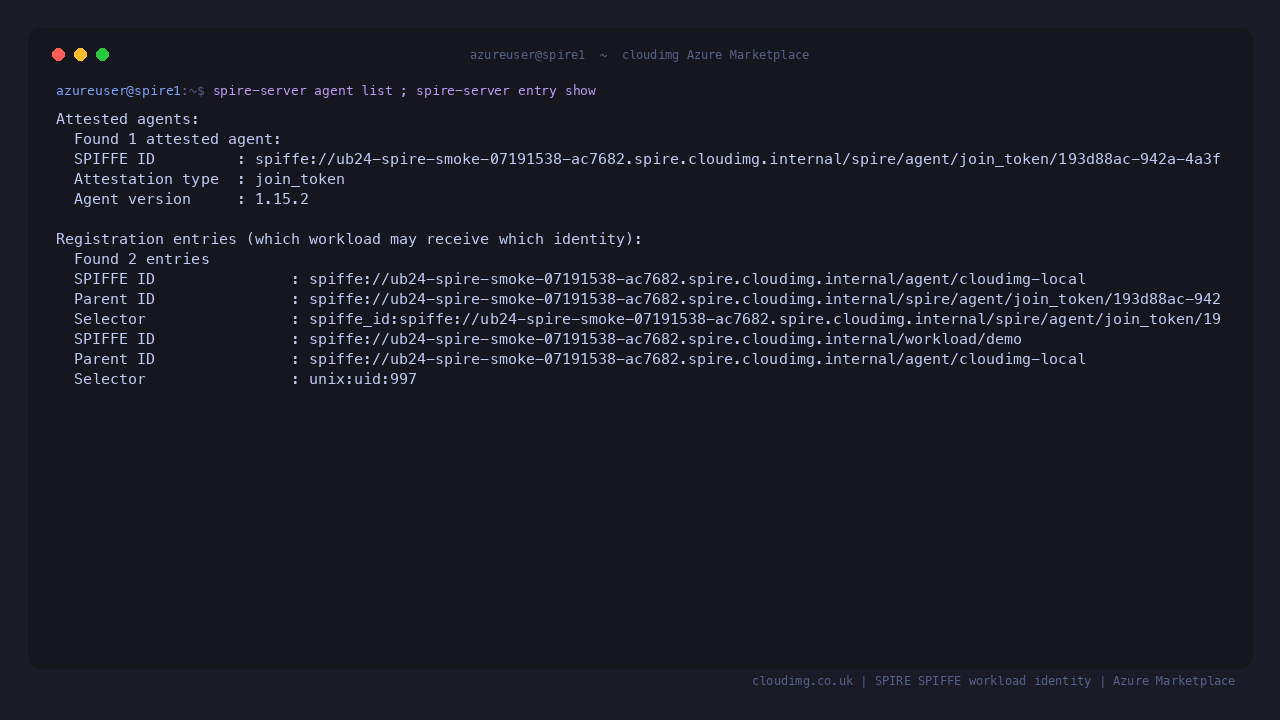Click the Found 1 attested agent line
The image size is (1280, 720).
178,139
